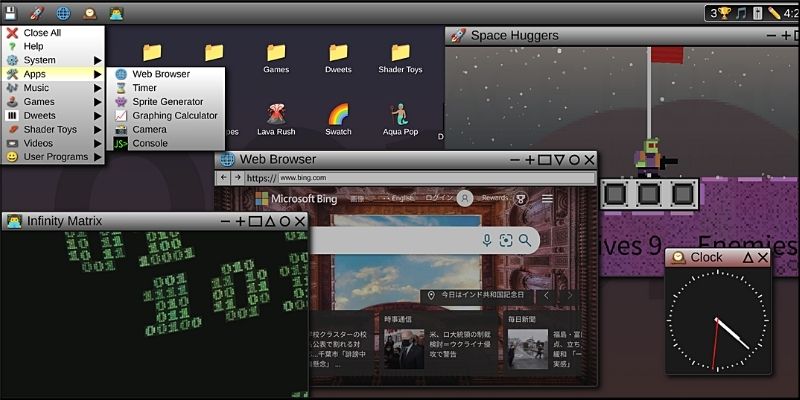Viewport: 800px width, 400px height.
Task: Click the ログイン sign-in link on Bing
Action: click(x=438, y=198)
